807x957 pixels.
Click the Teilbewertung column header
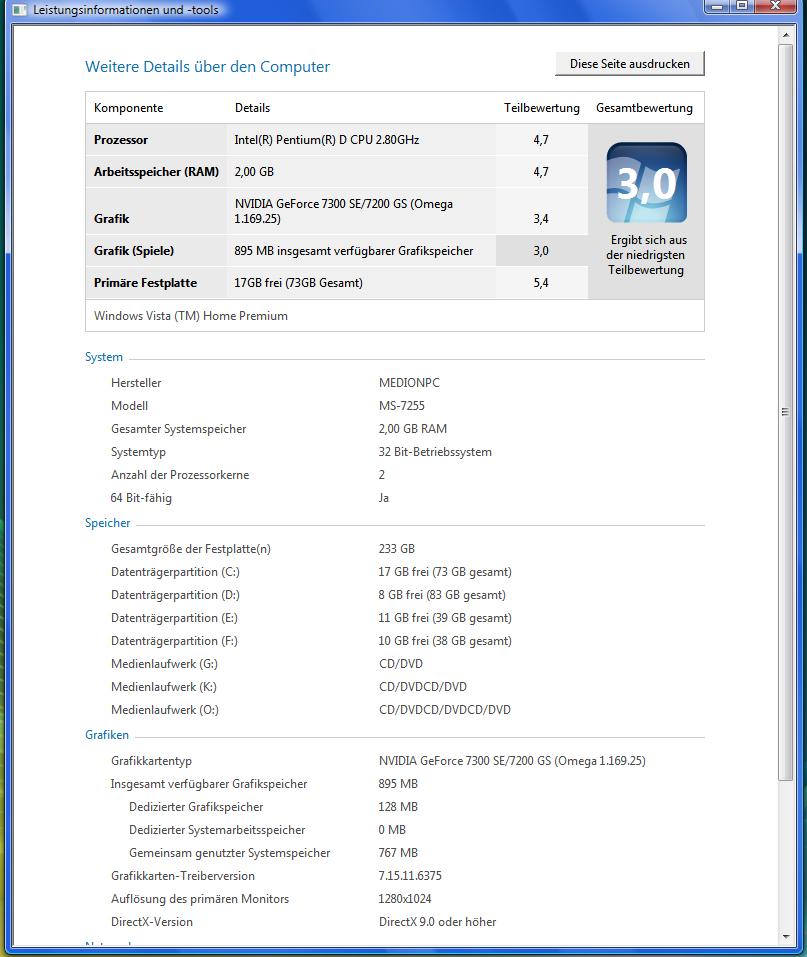(541, 108)
